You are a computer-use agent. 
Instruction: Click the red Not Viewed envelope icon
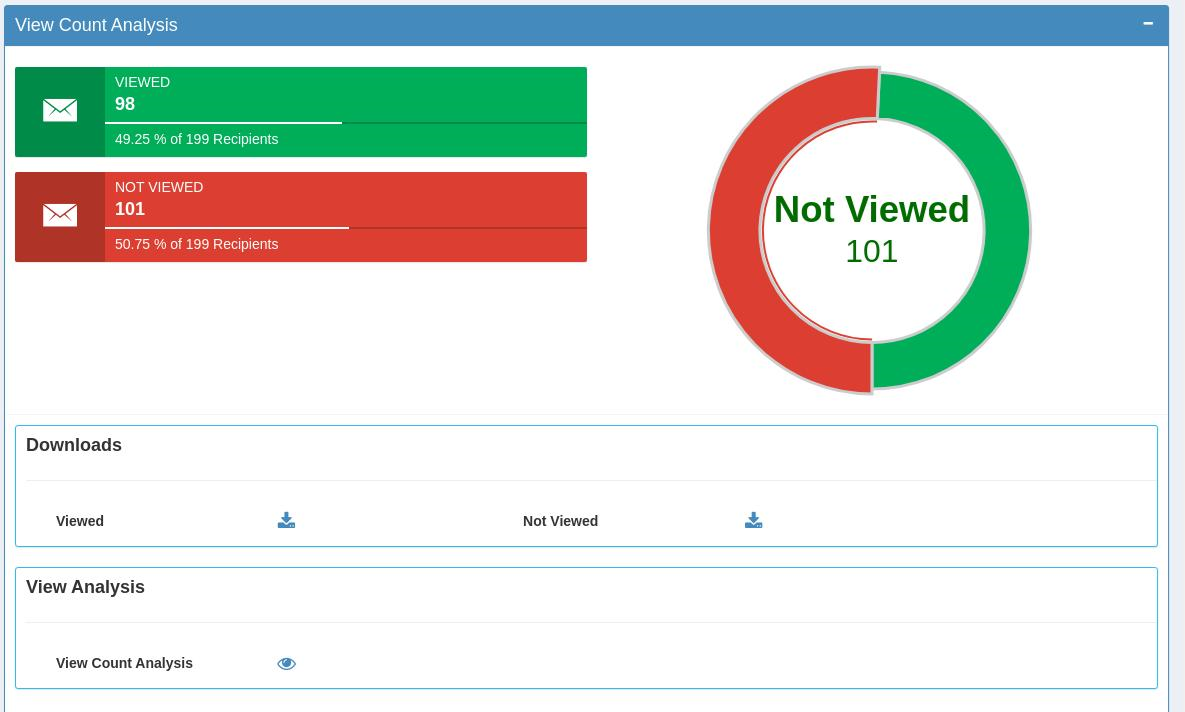click(60, 216)
